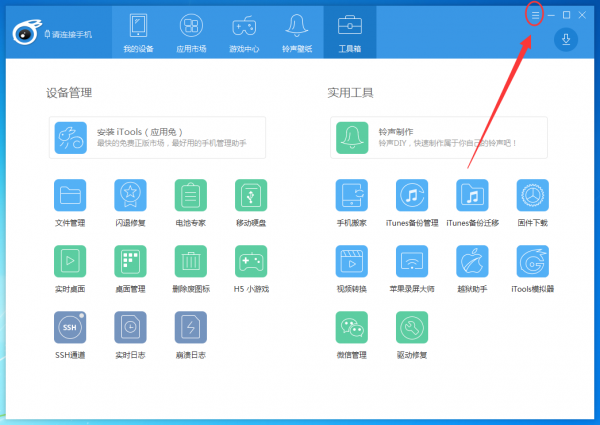Click the iTools eye logo
600x425 pixels.
26,33
